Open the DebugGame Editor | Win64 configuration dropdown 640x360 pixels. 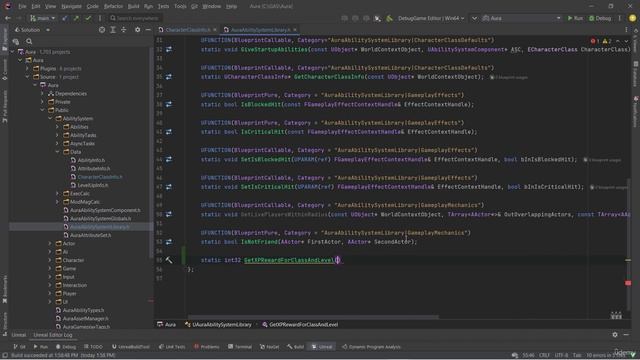(x=431, y=18)
